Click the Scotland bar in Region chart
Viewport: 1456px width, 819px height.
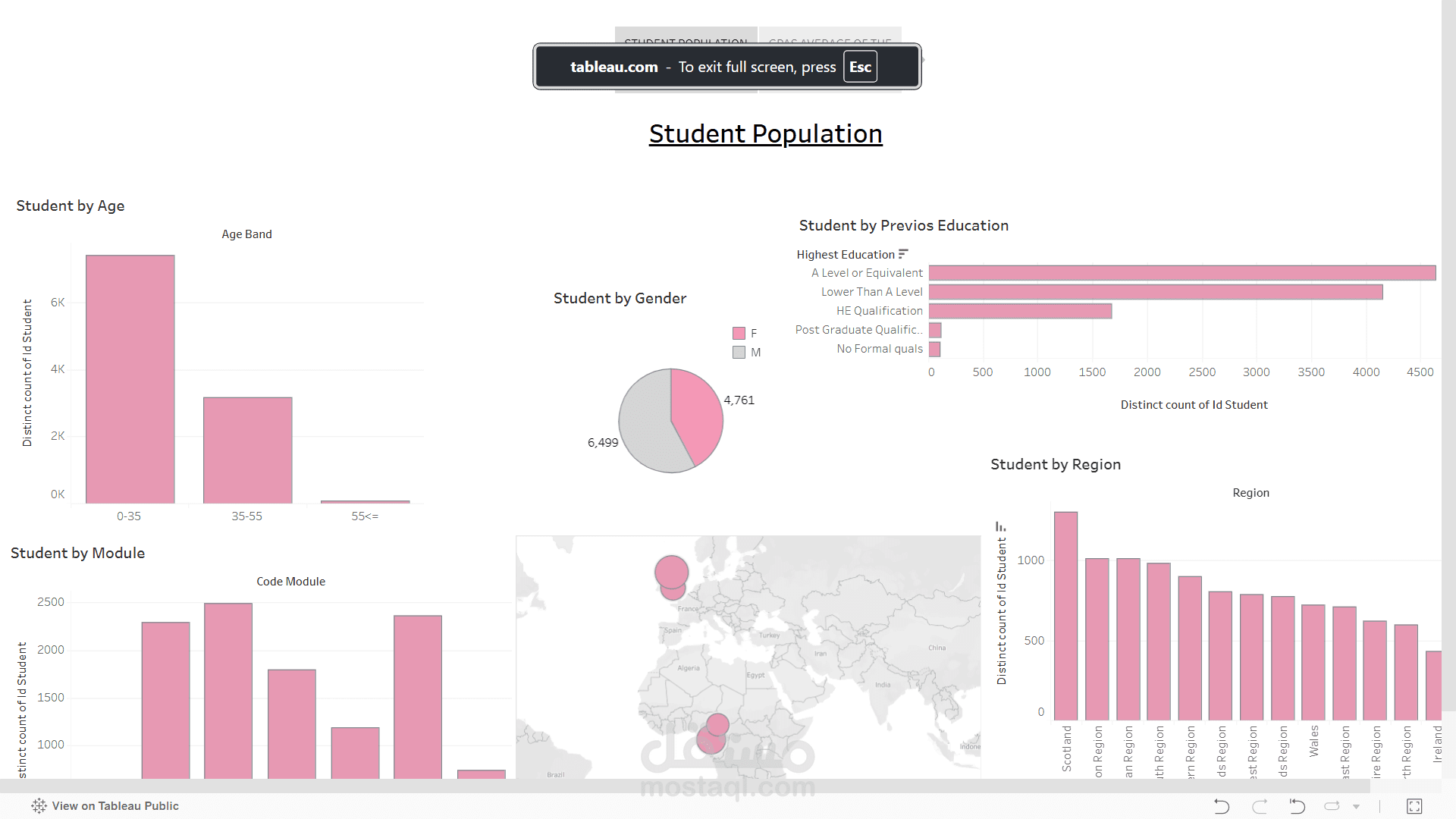coord(1065,616)
